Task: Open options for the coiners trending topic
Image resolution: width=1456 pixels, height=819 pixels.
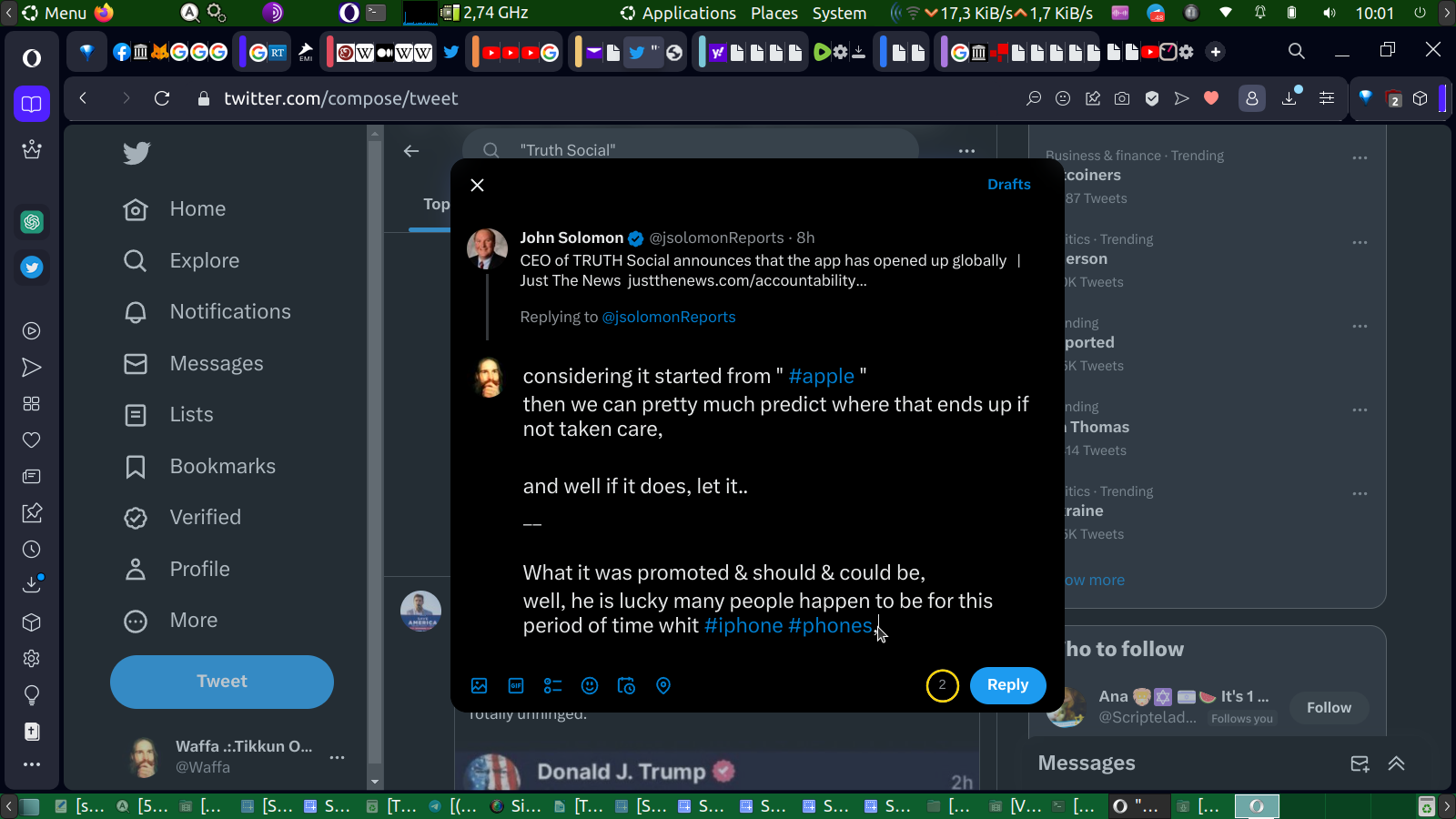Action: tap(1360, 158)
